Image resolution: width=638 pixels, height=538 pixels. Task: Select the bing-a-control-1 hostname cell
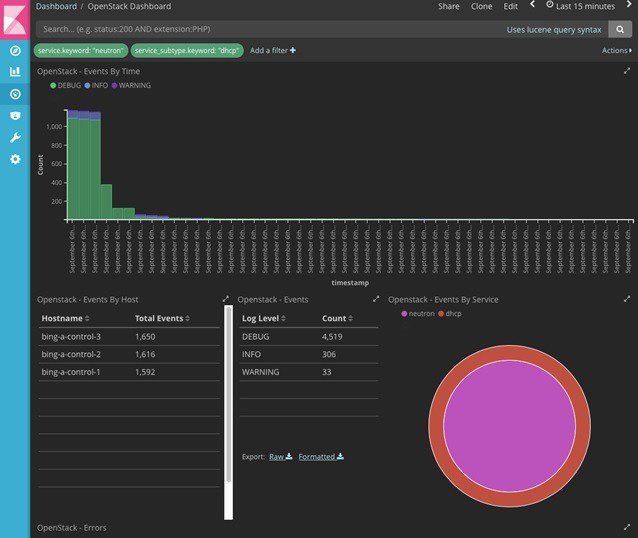pyautogui.click(x=71, y=372)
